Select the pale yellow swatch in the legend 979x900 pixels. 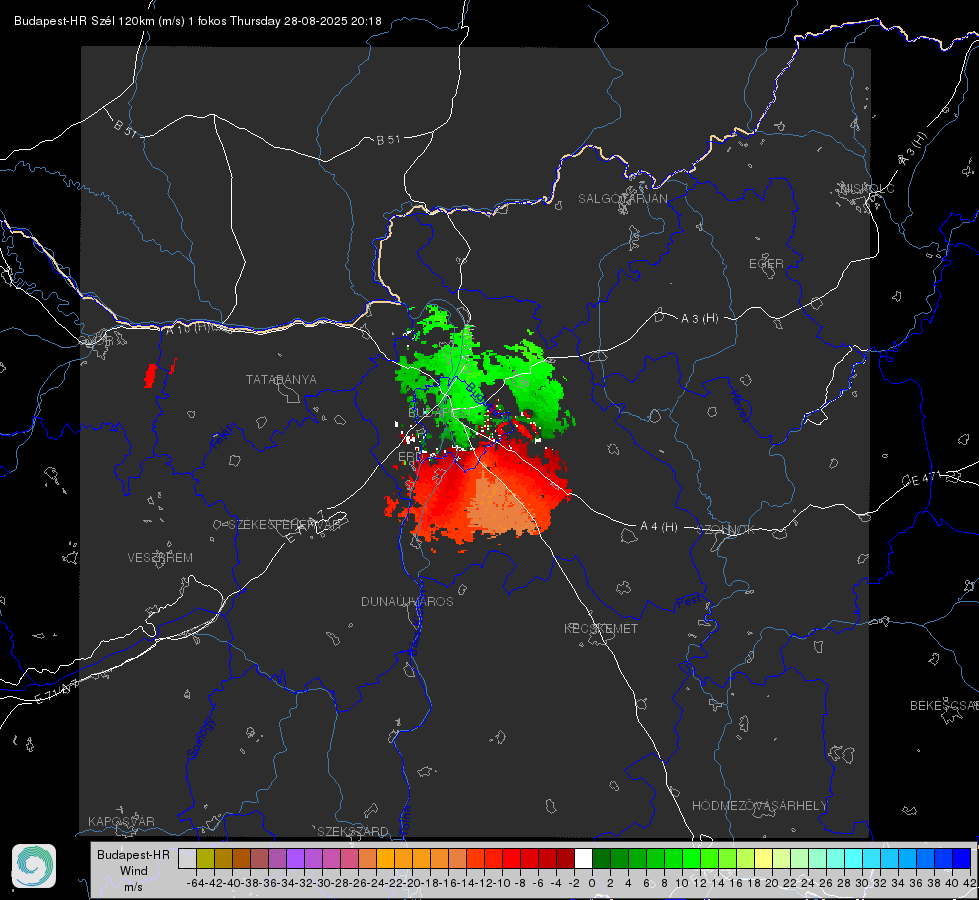click(x=764, y=858)
